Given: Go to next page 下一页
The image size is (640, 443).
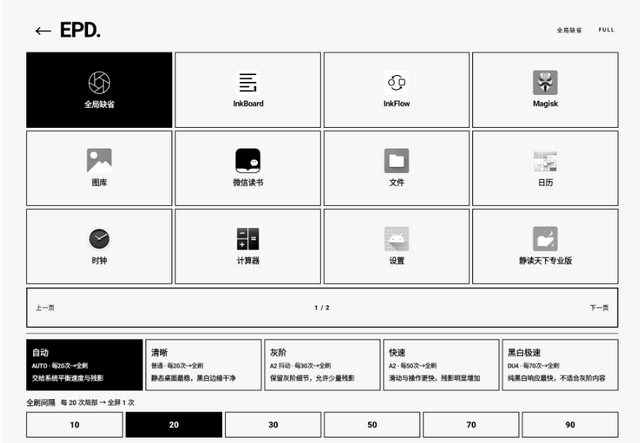Looking at the screenshot, I should (599, 308).
